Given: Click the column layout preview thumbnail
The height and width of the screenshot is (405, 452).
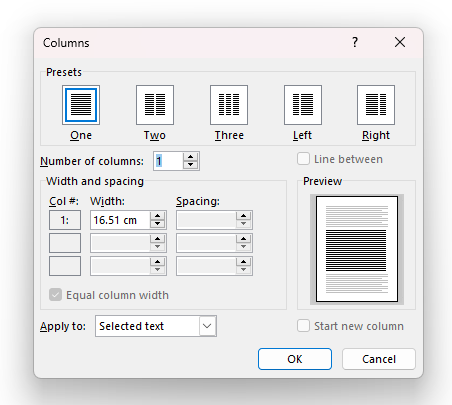Looking at the screenshot, I should pos(357,249).
